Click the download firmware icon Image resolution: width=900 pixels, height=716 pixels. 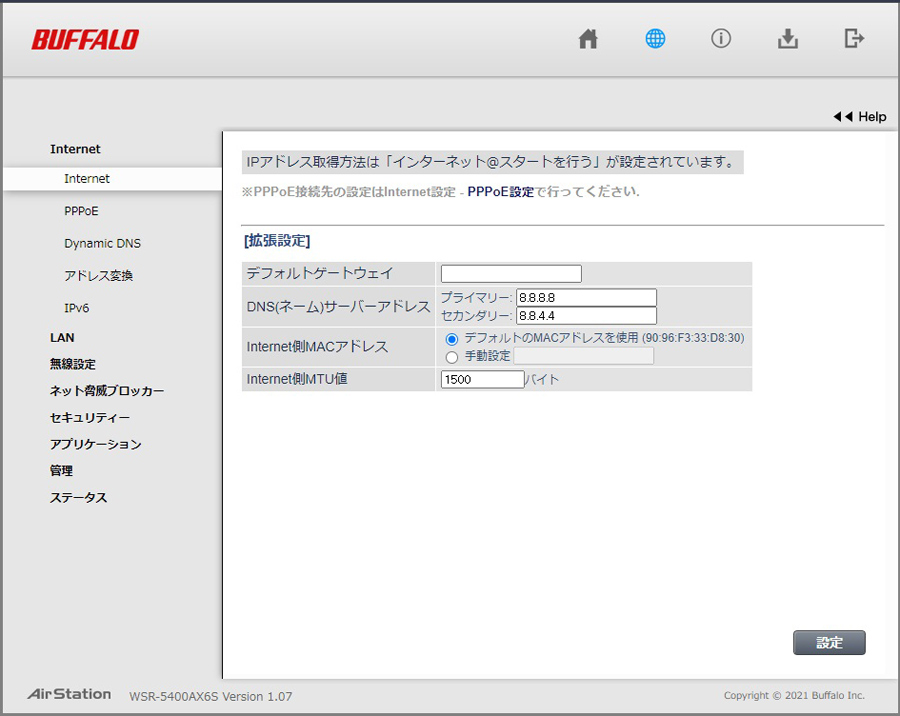(788, 39)
